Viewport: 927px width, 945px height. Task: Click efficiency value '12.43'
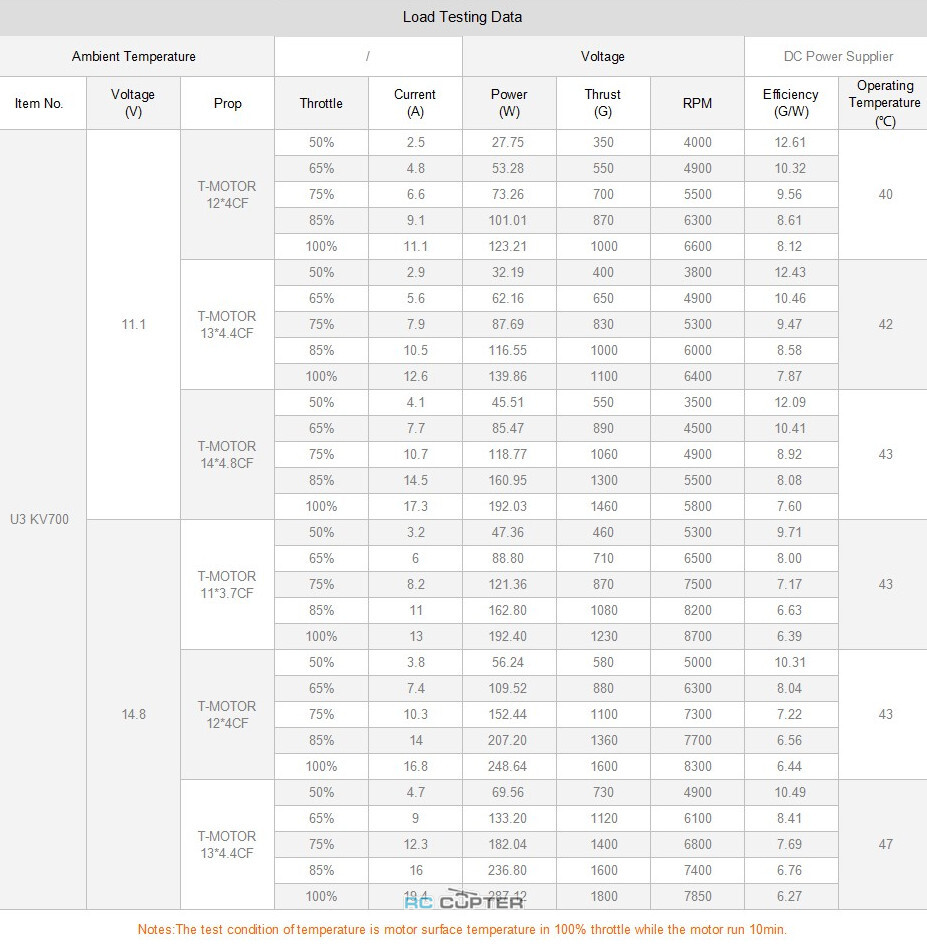[x=790, y=272]
